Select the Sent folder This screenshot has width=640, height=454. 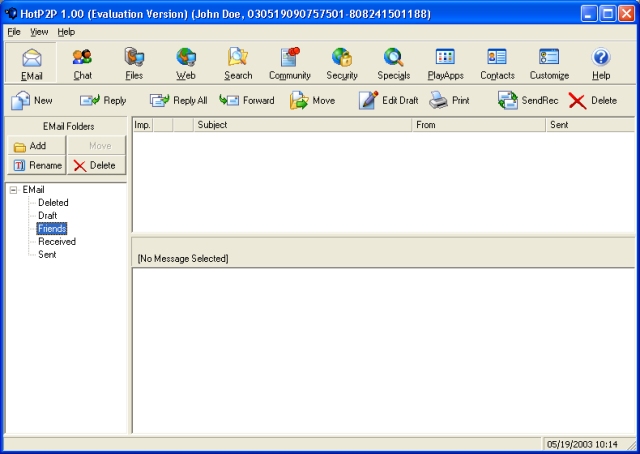(x=47, y=255)
